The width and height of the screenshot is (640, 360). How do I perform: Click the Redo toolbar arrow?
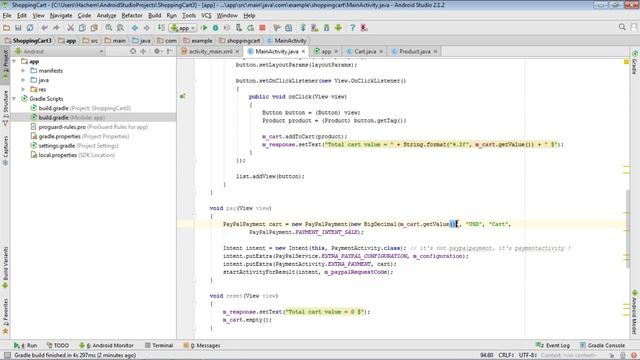(x=56, y=28)
